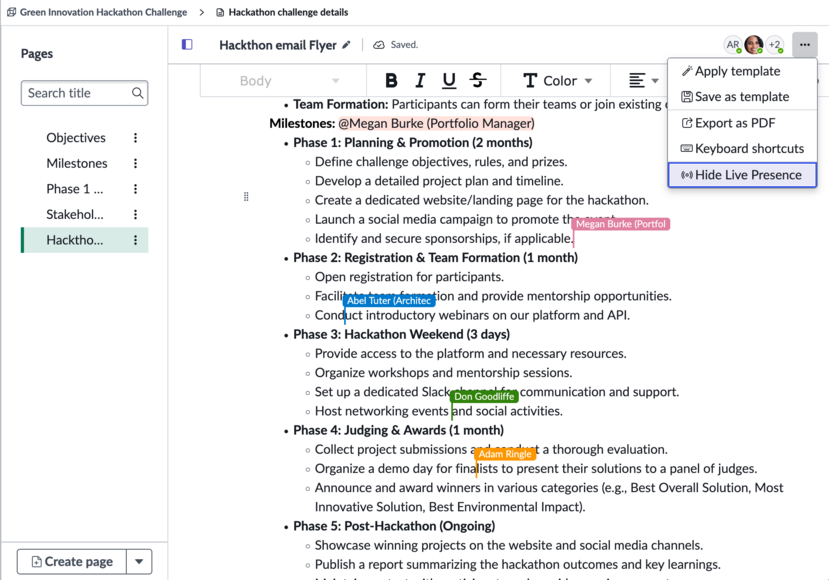Open the Milestones page
The height and width of the screenshot is (580, 829).
click(77, 163)
